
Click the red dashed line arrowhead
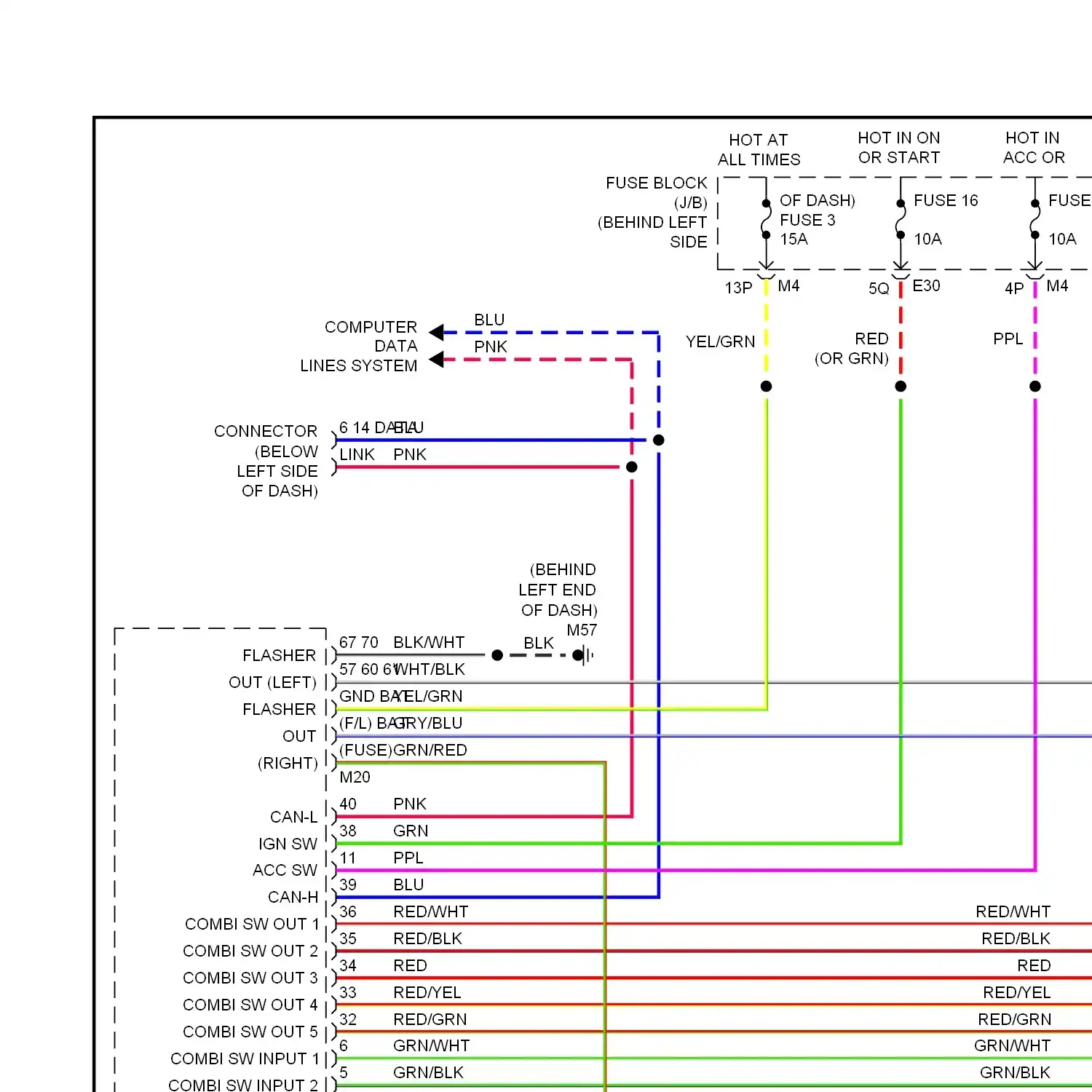pos(436,360)
